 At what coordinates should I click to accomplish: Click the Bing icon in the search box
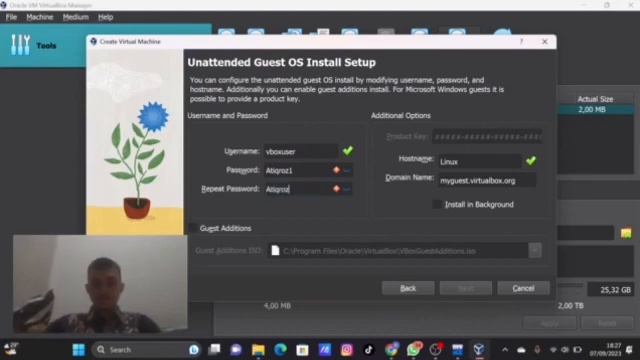pos(194,350)
